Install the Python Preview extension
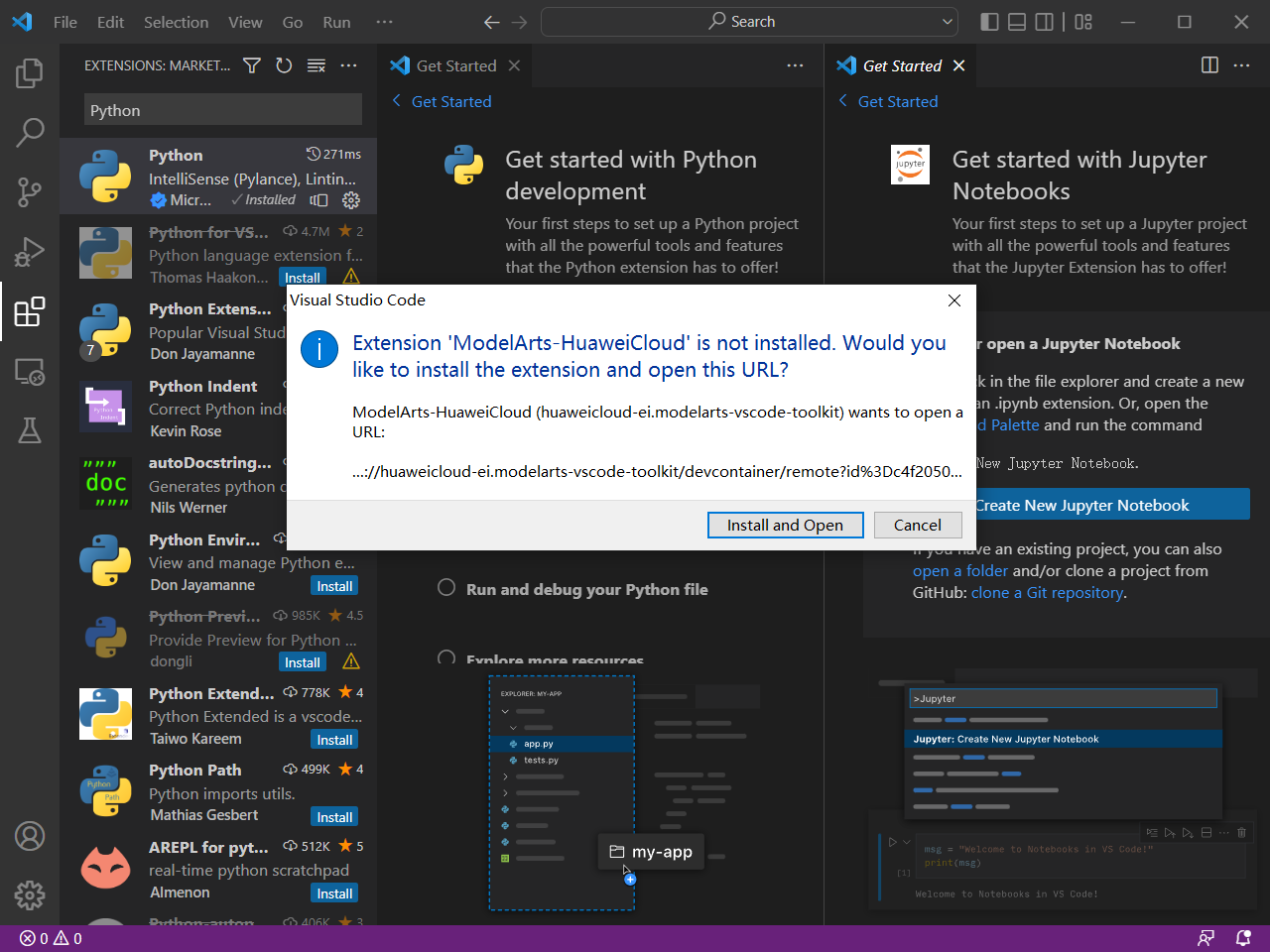Screen dimensions: 1270x952 coord(303,662)
